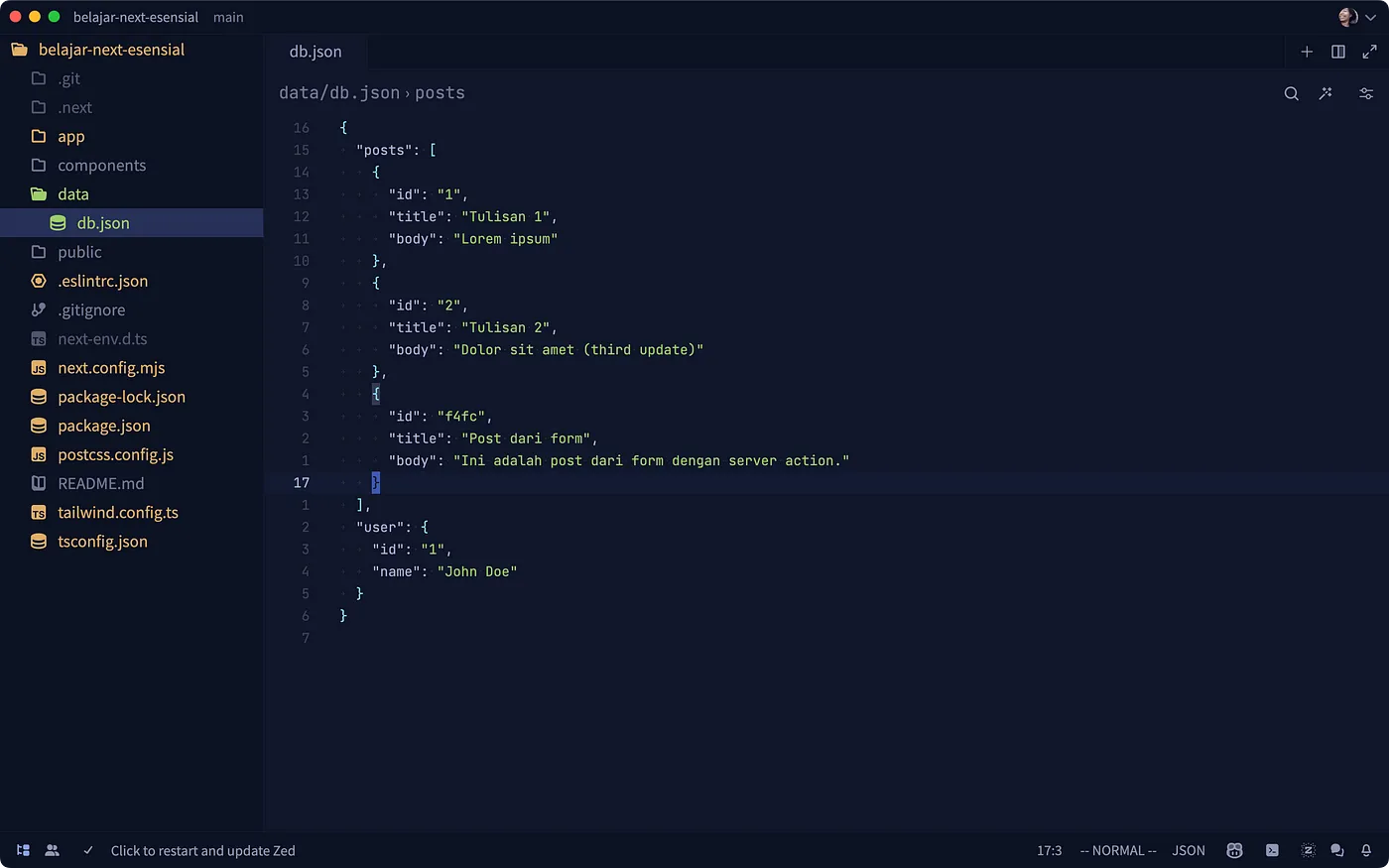Open notifications with the bell icon
The image size is (1389, 868).
[x=1367, y=850]
